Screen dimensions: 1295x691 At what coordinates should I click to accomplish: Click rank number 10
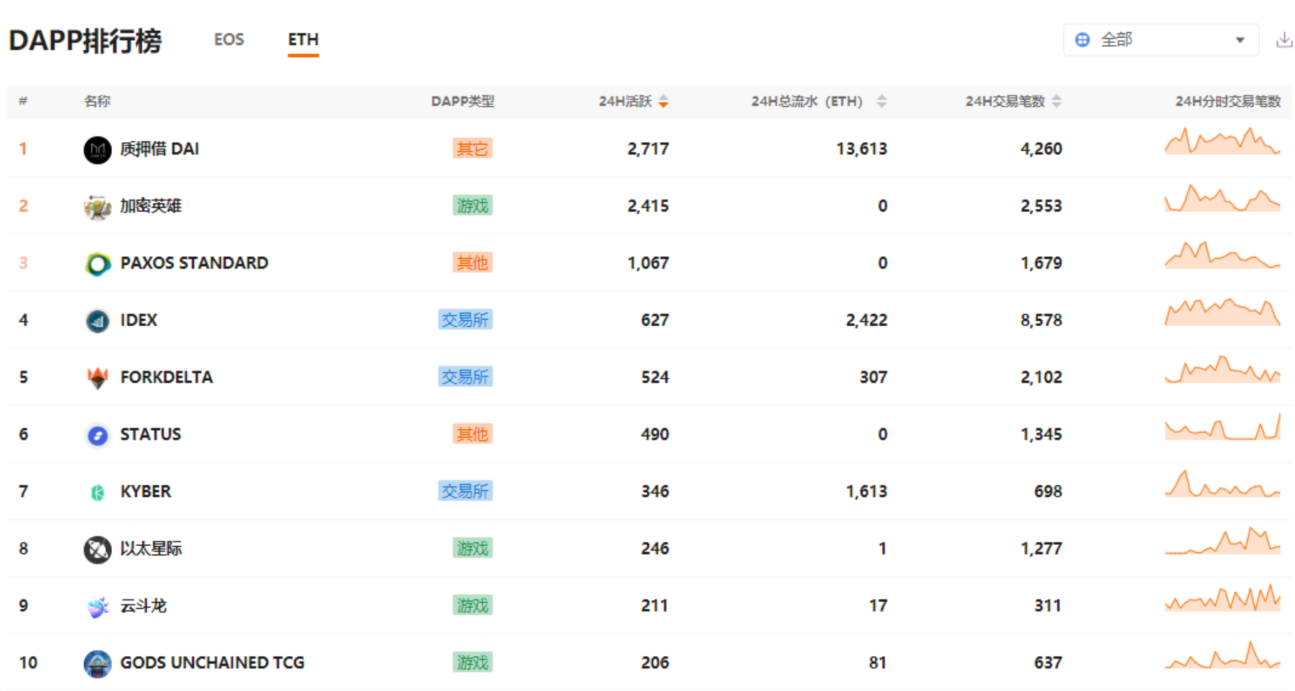tap(28, 662)
